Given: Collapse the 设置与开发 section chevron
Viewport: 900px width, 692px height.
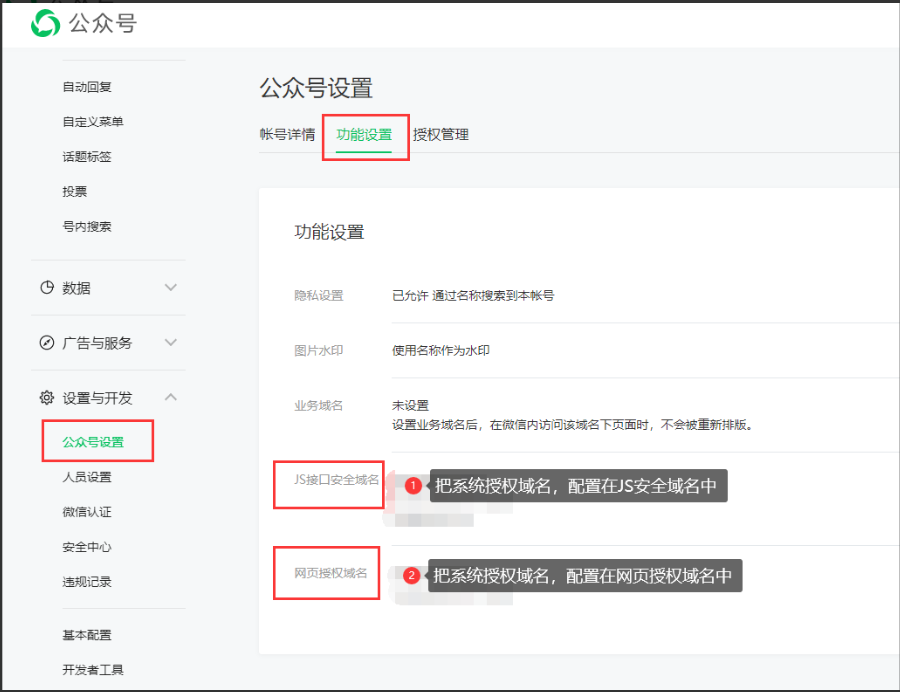Looking at the screenshot, I should click(x=171, y=398).
